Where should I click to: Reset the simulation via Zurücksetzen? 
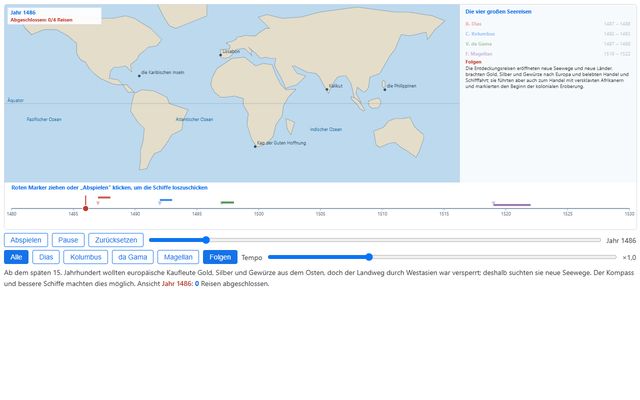[x=116, y=240]
